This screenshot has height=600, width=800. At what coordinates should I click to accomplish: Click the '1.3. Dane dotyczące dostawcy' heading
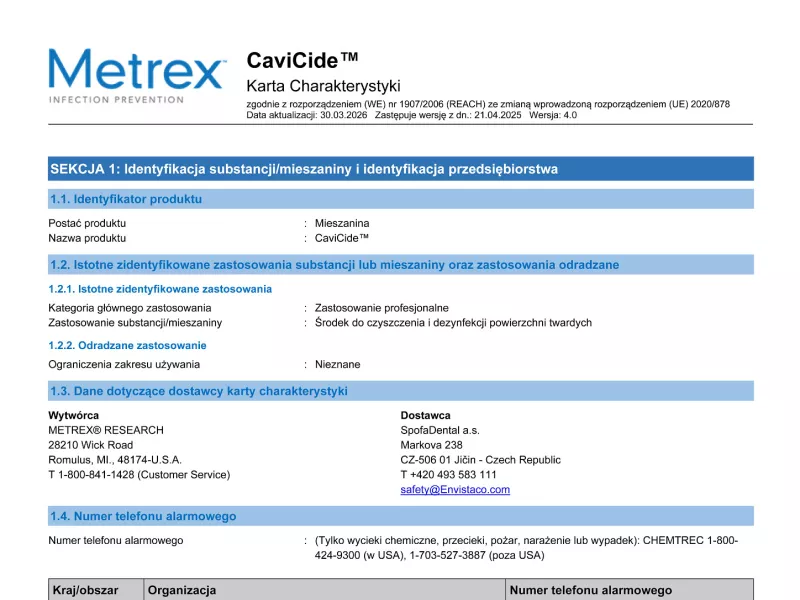[401, 391]
